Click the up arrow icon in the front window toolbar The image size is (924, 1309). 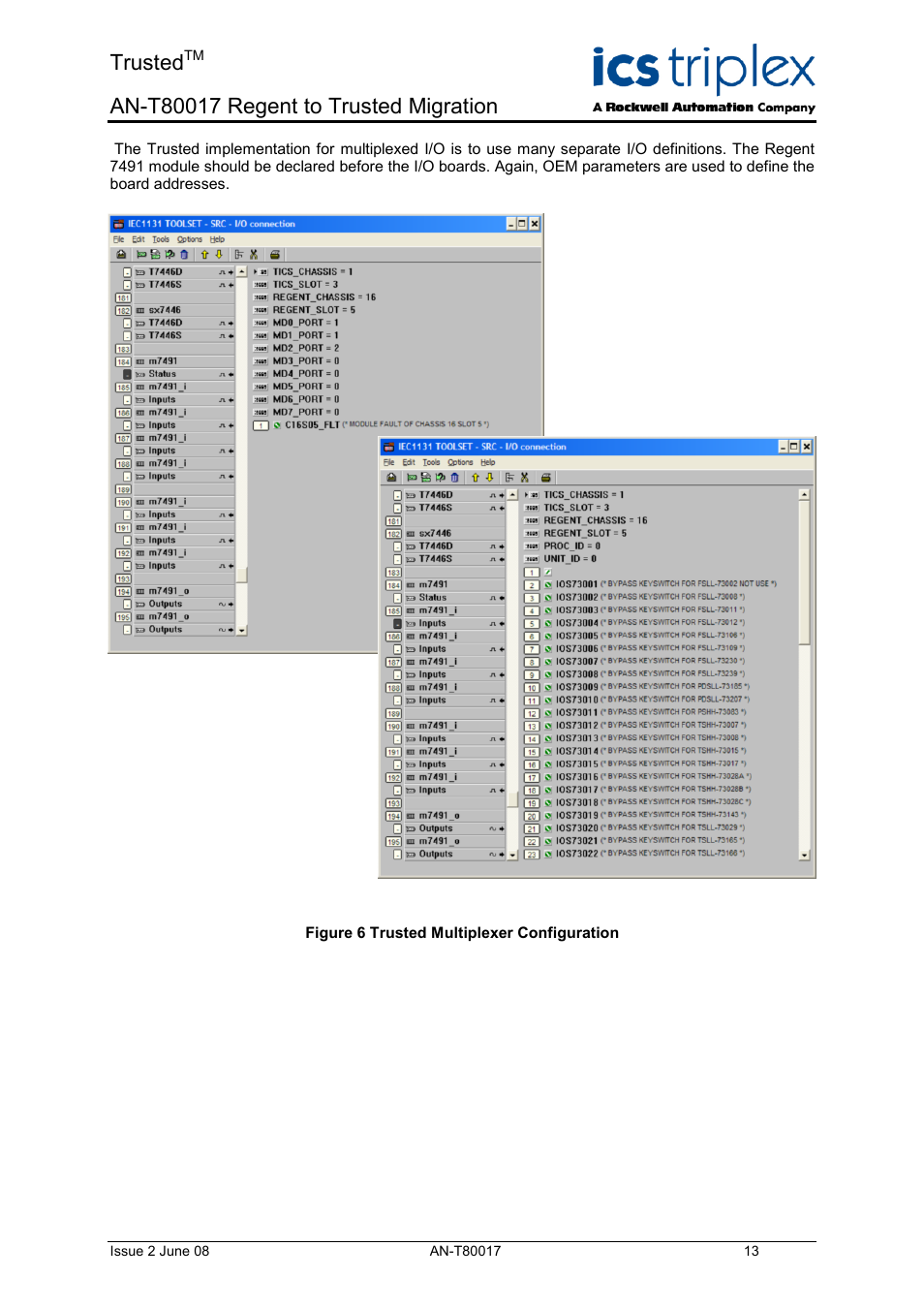click(476, 478)
